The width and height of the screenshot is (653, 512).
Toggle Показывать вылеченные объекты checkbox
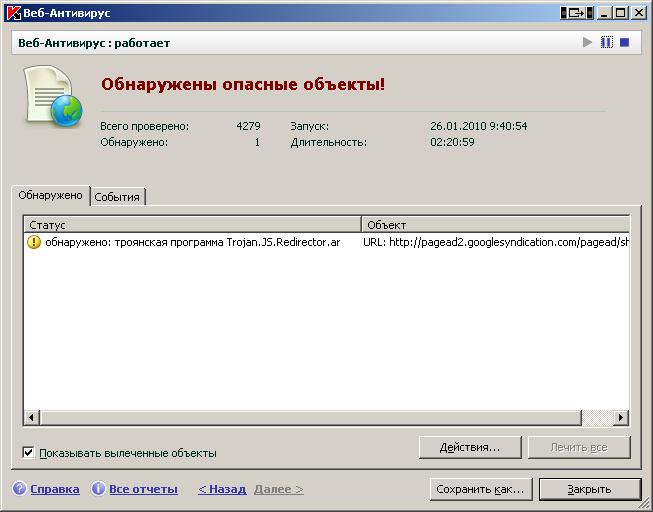(x=28, y=452)
